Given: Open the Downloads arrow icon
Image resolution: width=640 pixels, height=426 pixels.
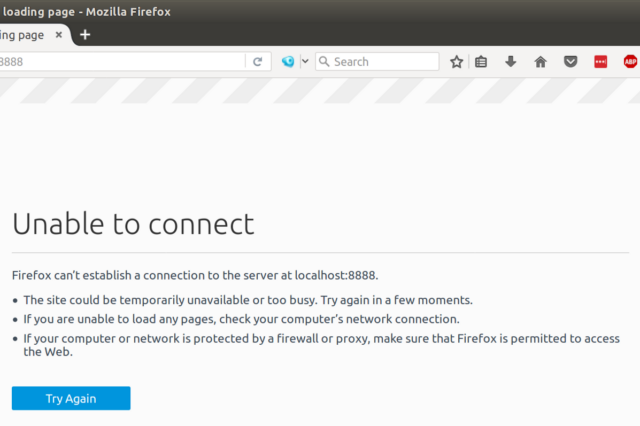Looking at the screenshot, I should point(510,62).
